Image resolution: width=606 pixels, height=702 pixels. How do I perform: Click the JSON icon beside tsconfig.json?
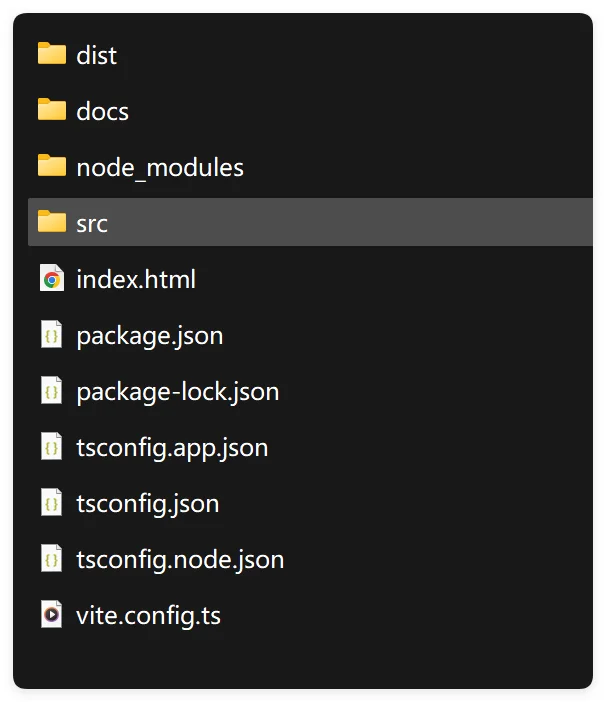point(51,503)
